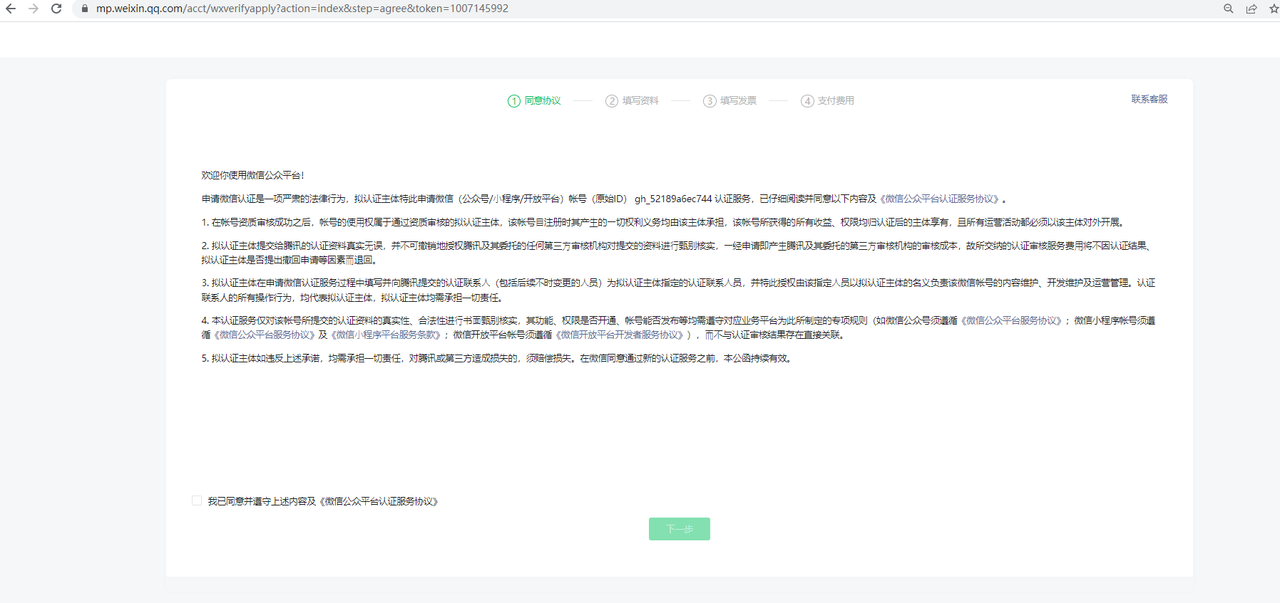
Task: Open the zoom magnifier icon in address bar
Action: tap(1229, 8)
